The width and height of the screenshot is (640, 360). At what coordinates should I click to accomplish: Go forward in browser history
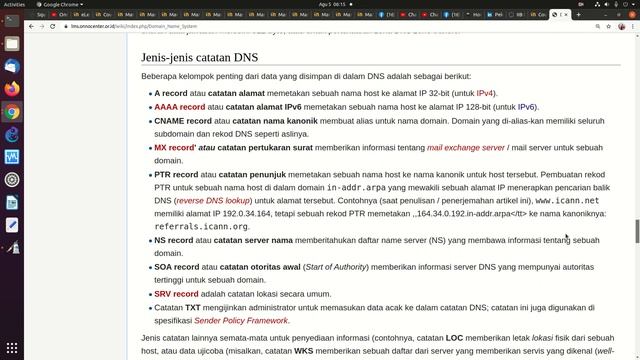tap(42, 26)
